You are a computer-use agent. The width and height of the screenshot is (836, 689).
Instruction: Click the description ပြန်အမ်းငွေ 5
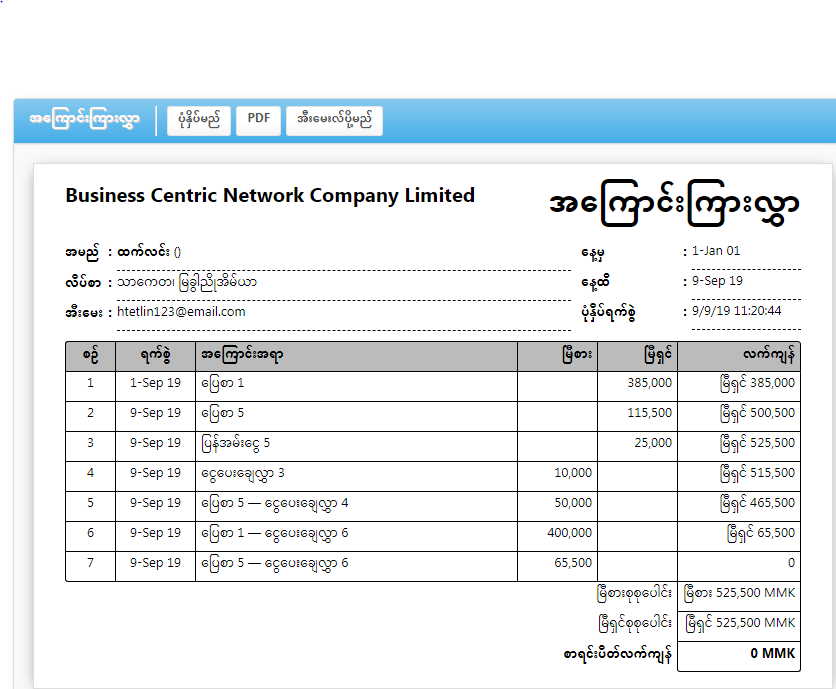236,444
